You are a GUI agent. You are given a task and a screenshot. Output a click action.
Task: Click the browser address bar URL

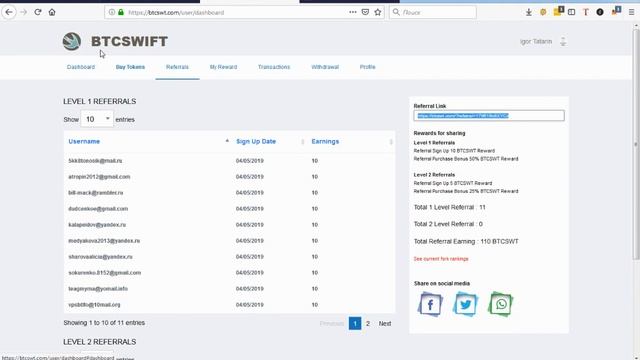(x=176, y=13)
